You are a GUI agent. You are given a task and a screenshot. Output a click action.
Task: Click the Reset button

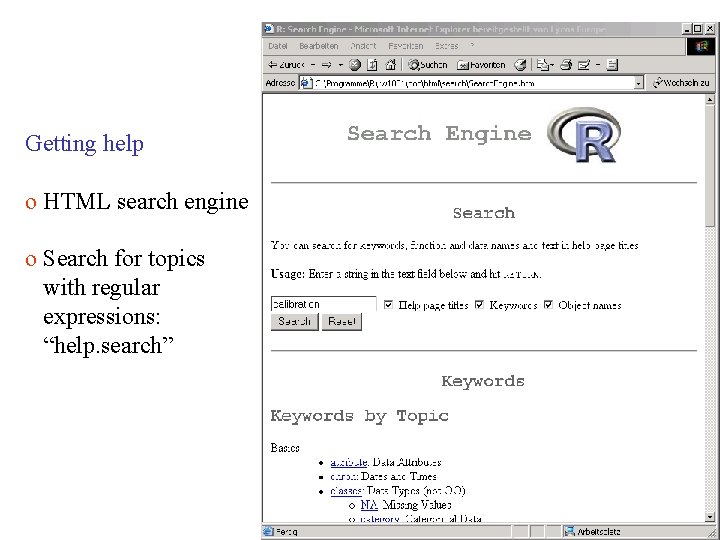[x=342, y=321]
